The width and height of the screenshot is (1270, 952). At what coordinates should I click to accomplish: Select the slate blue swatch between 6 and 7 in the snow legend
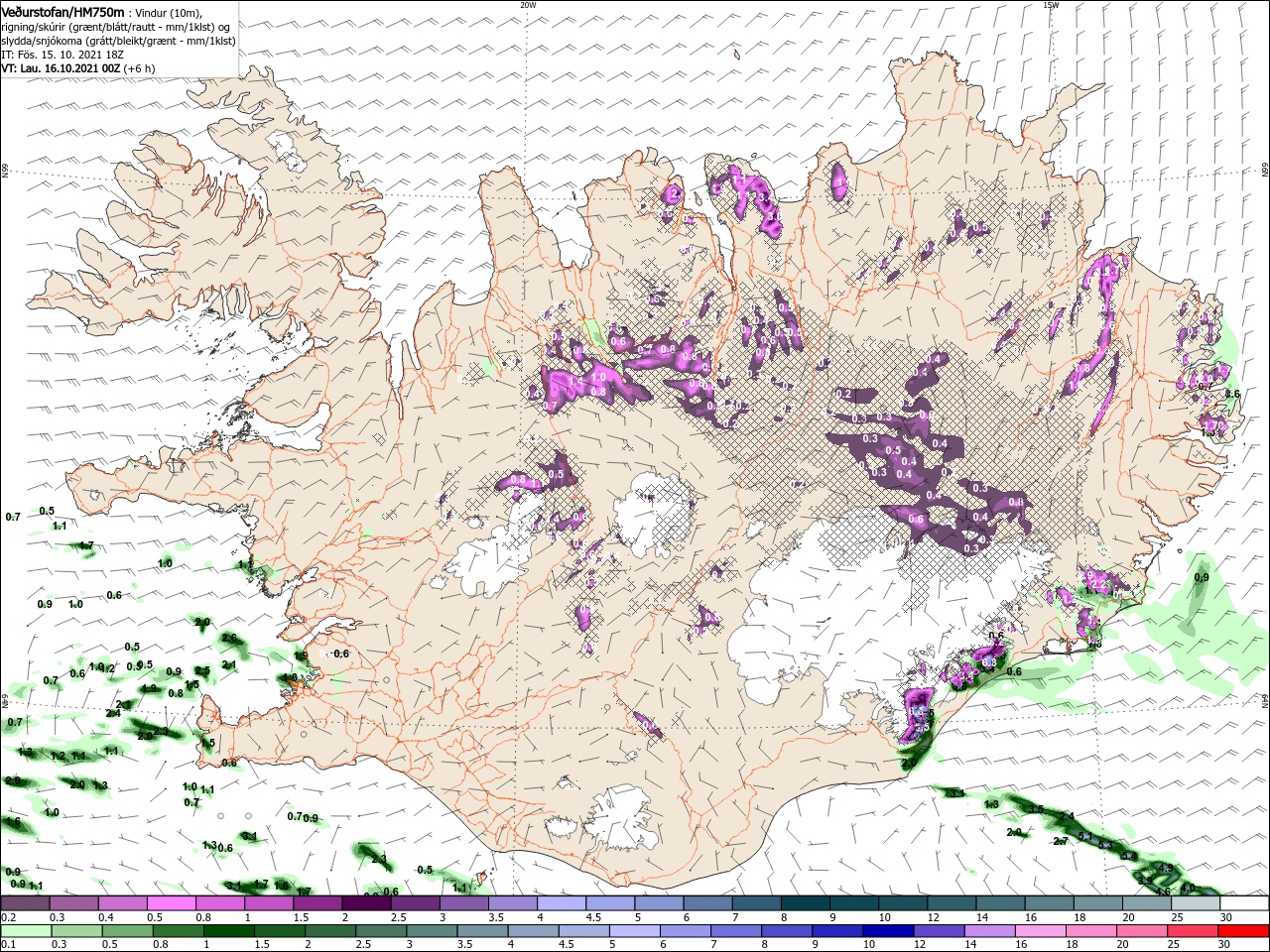point(706,903)
